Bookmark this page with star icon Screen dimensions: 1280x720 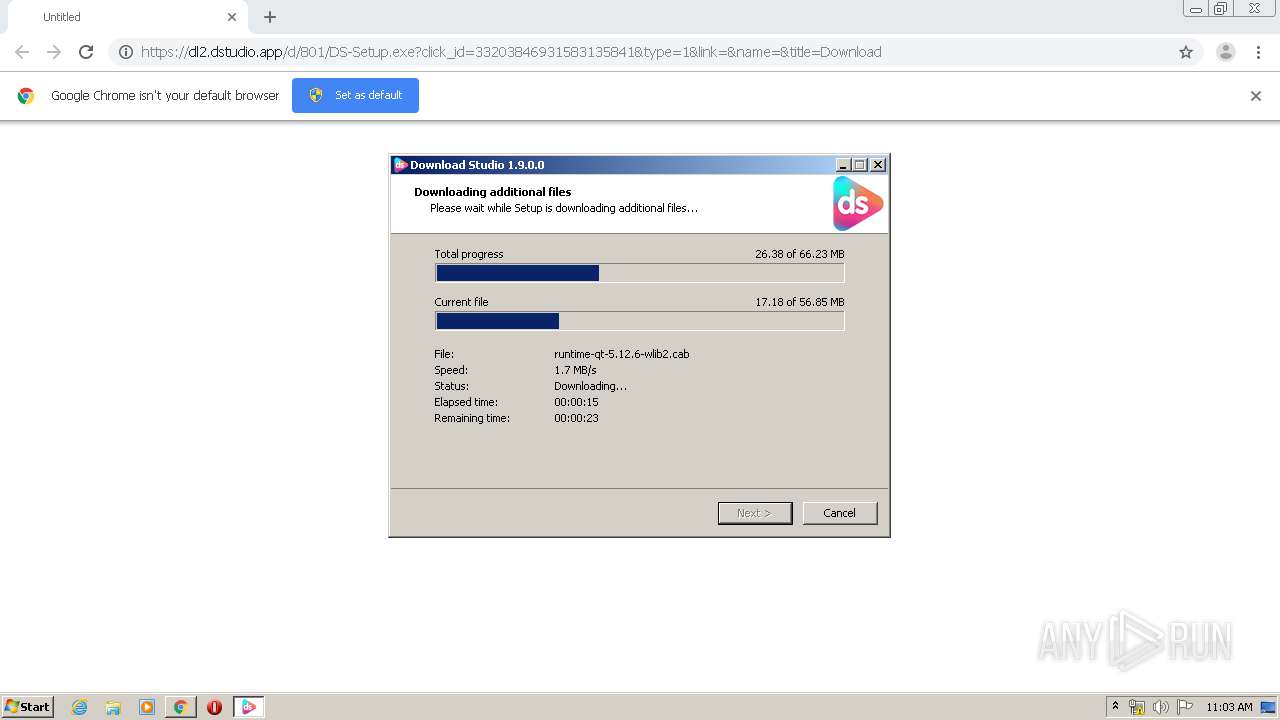[1186, 52]
